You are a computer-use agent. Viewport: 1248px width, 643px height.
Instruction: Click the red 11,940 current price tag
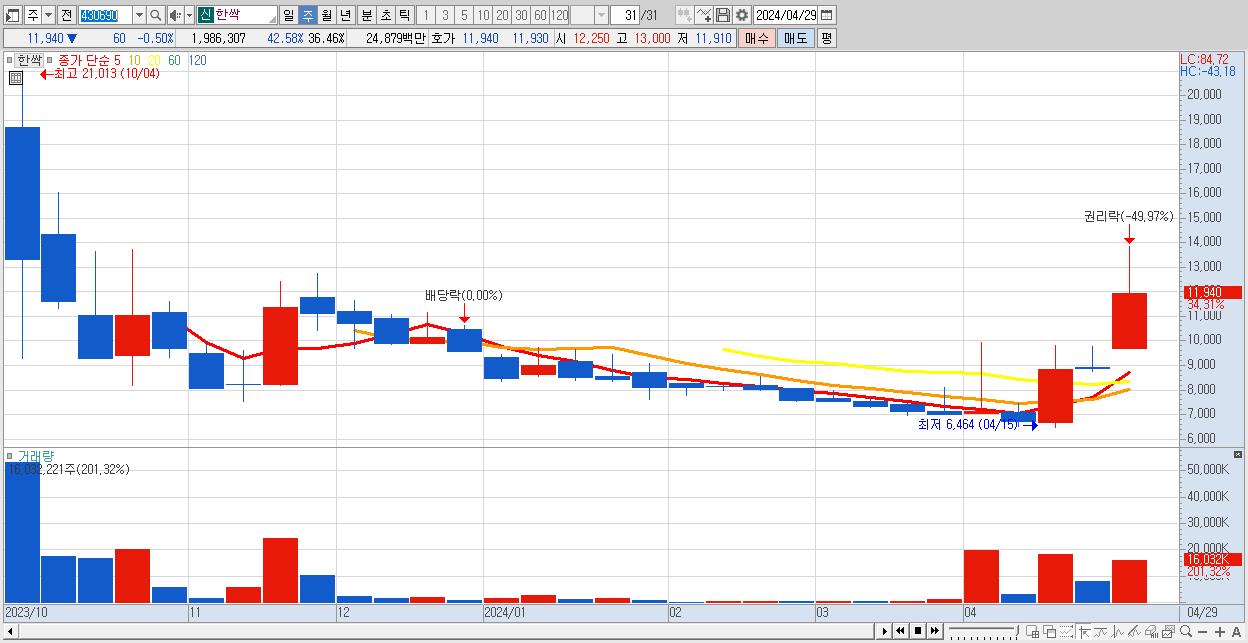tap(1211, 292)
